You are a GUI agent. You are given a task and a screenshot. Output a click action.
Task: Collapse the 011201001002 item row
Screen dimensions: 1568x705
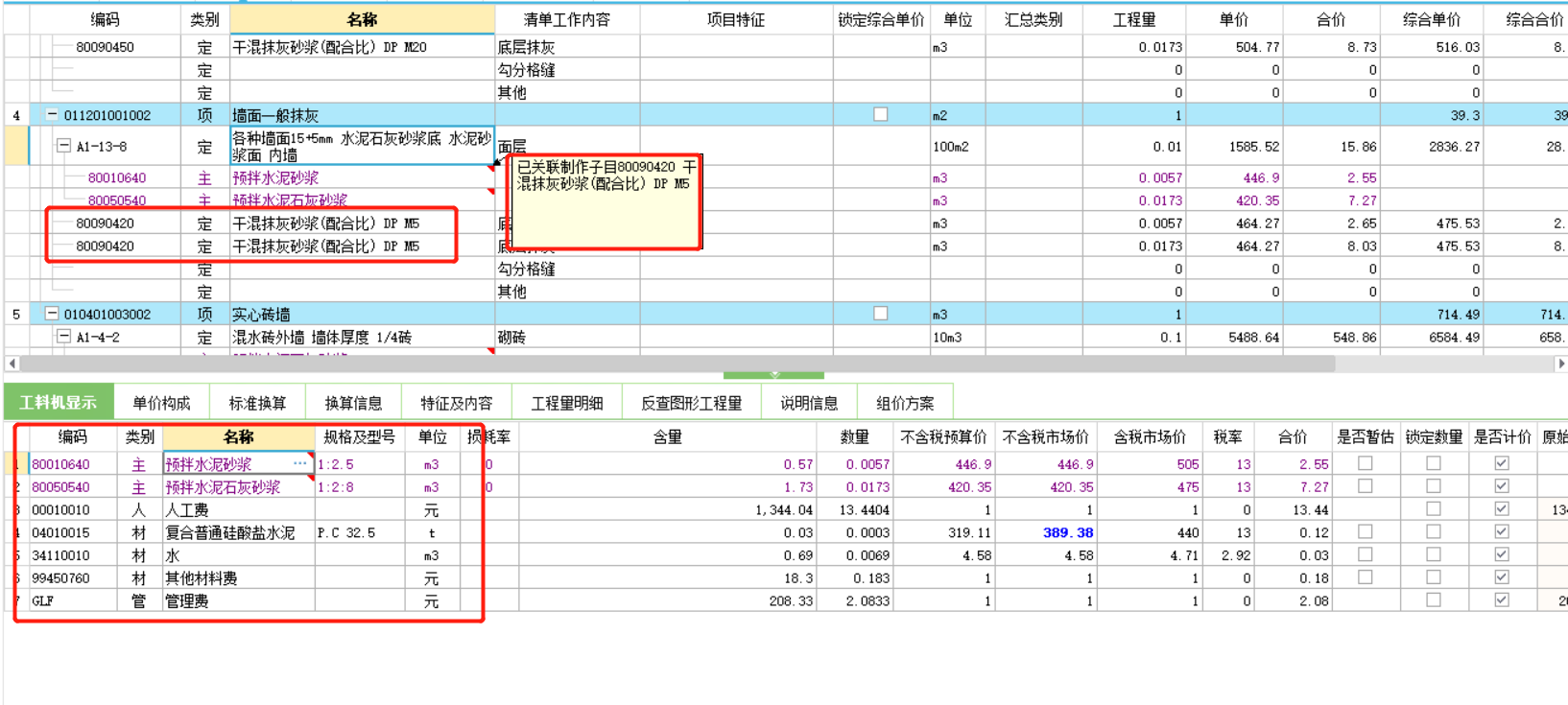coord(52,115)
